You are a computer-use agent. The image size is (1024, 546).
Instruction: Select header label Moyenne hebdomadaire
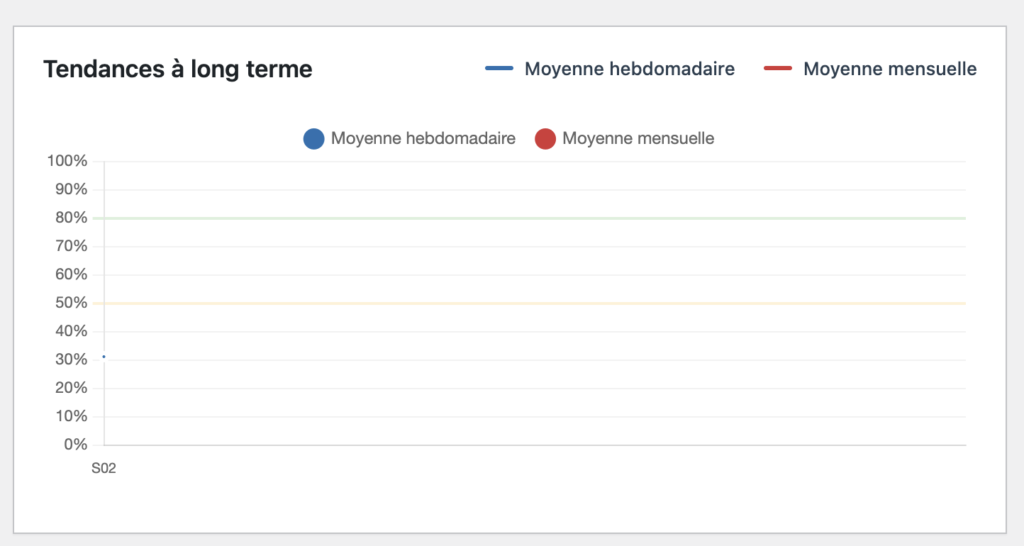629,69
